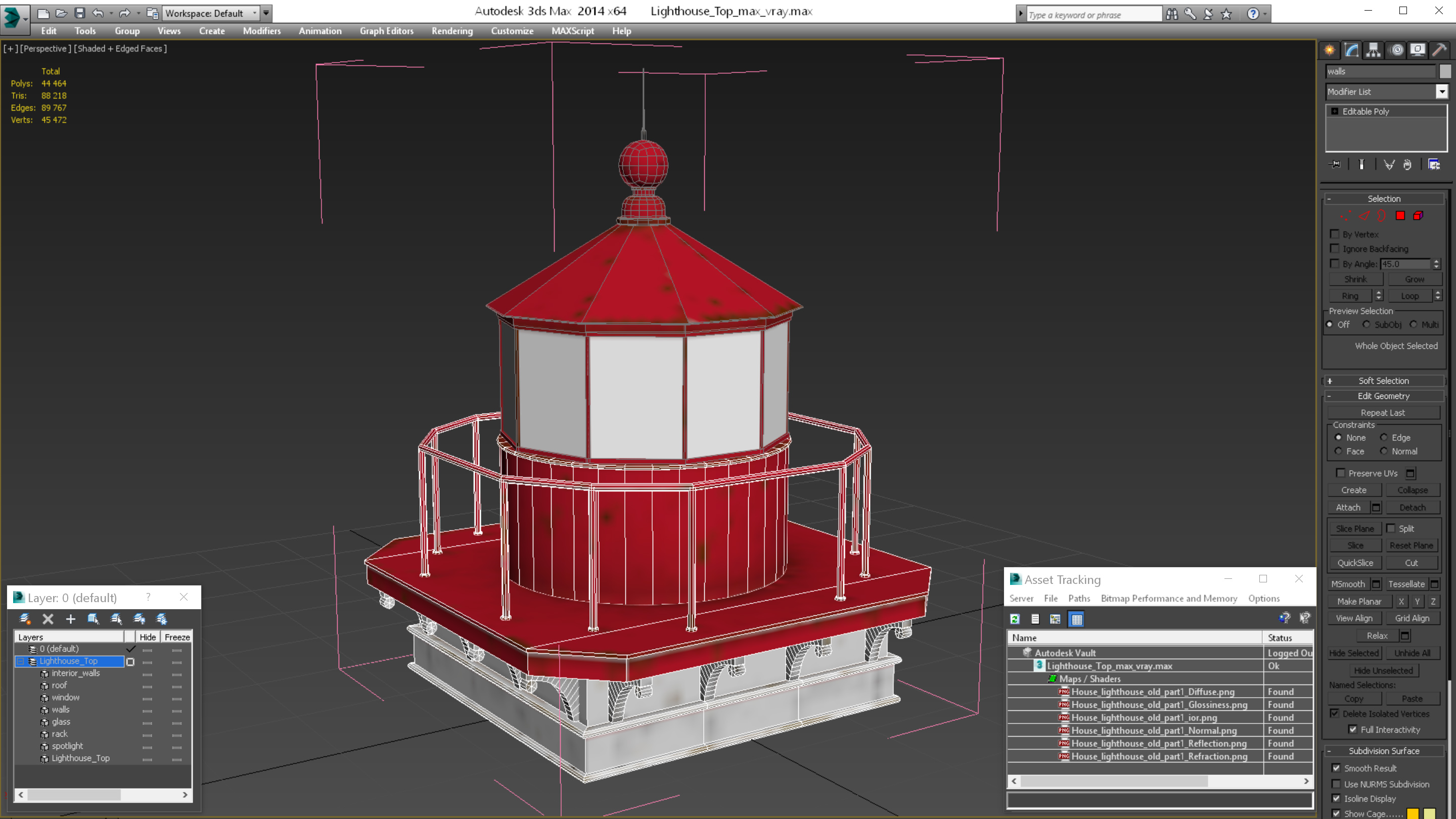Screen dimensions: 1456x819
Task: Select SubObj preview selection radio button
Action: coord(1366,325)
